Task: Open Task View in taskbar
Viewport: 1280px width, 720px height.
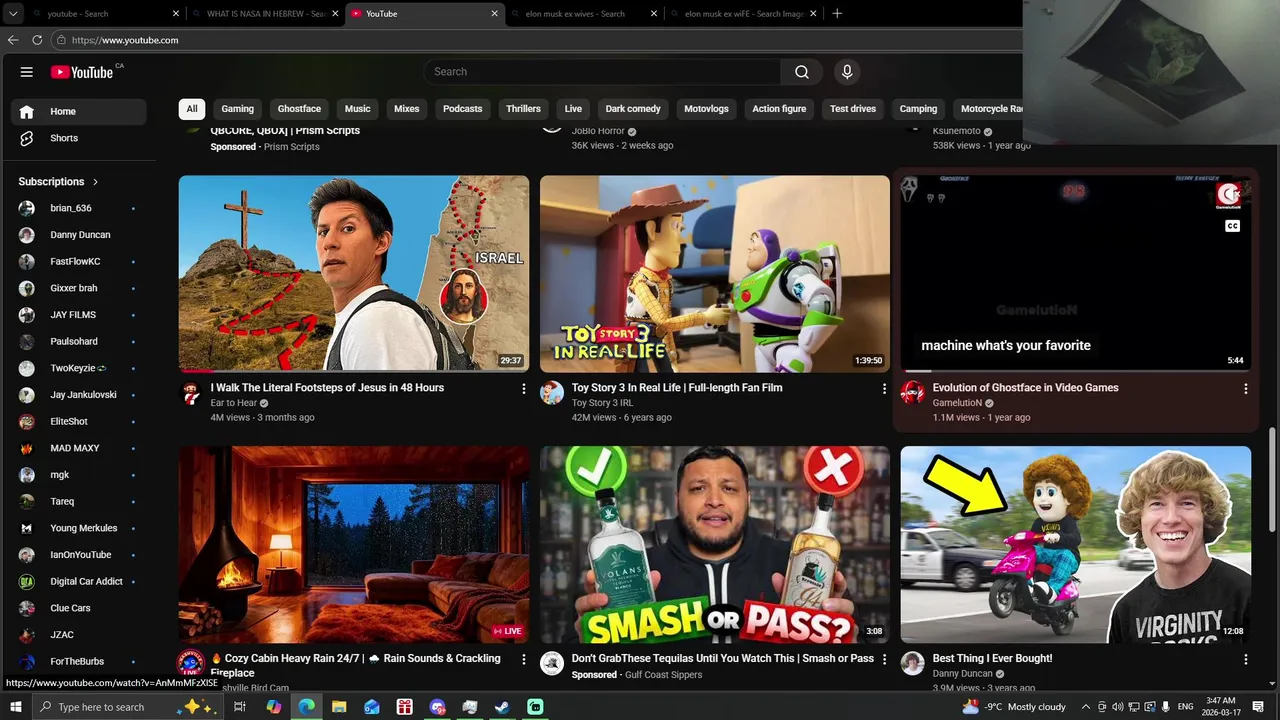Action: 240,707
